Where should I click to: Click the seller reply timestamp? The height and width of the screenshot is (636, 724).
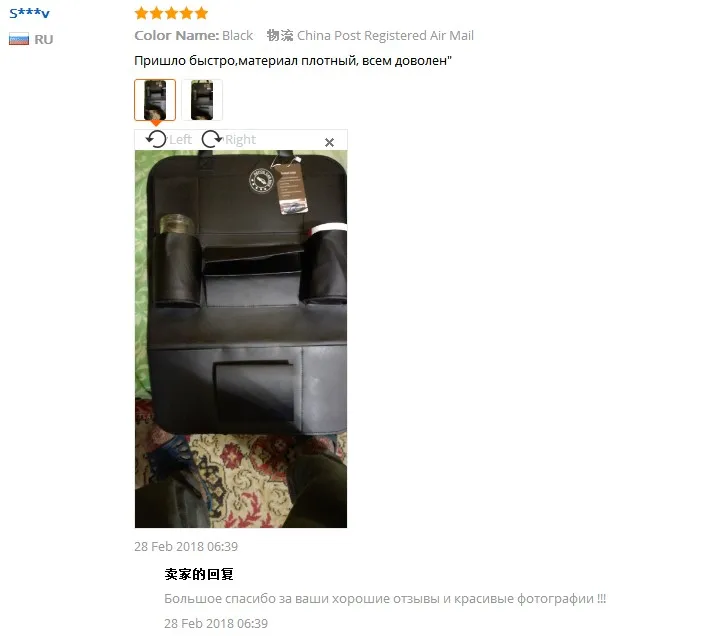[216, 624]
